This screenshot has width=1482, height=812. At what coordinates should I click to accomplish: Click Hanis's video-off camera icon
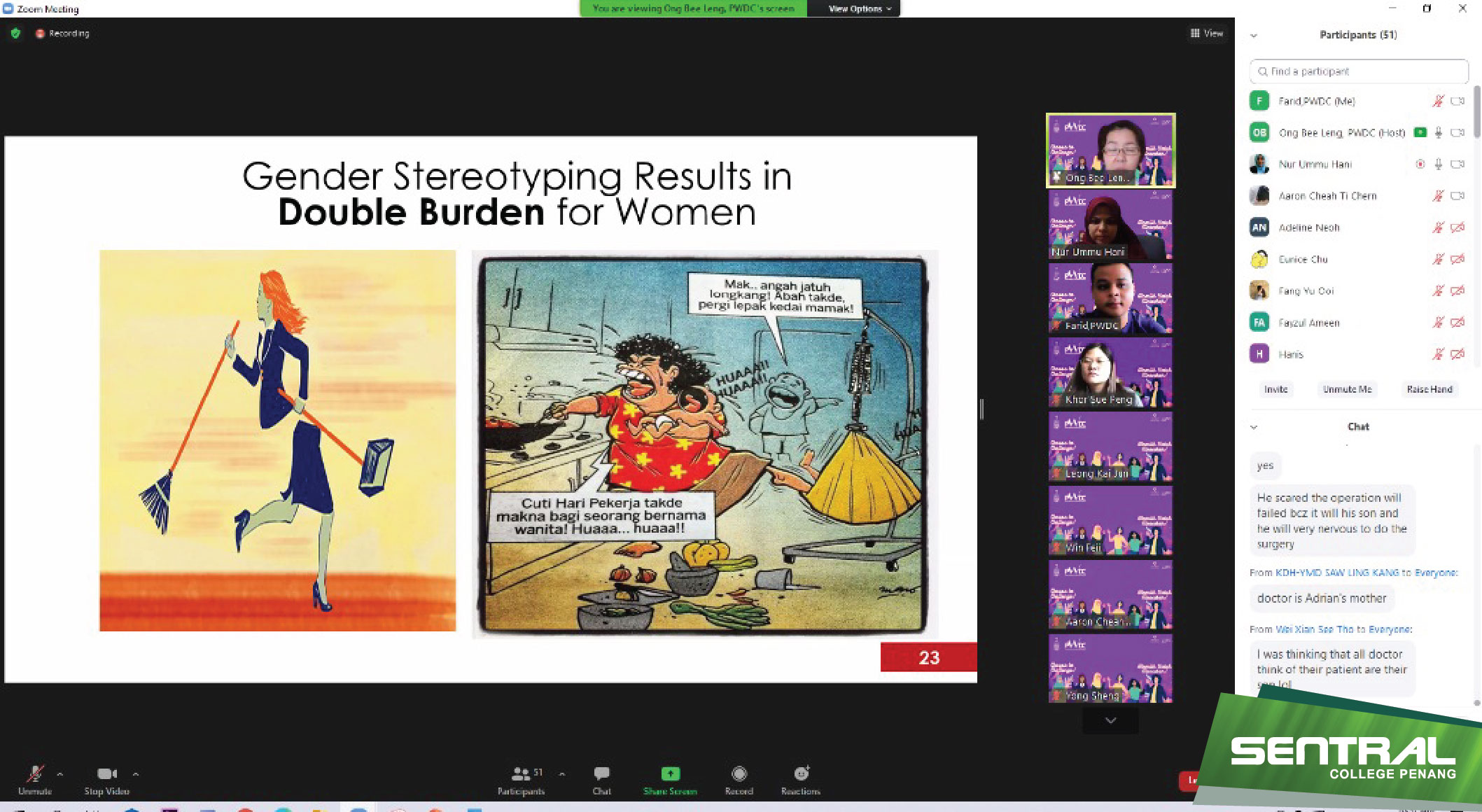(1457, 354)
